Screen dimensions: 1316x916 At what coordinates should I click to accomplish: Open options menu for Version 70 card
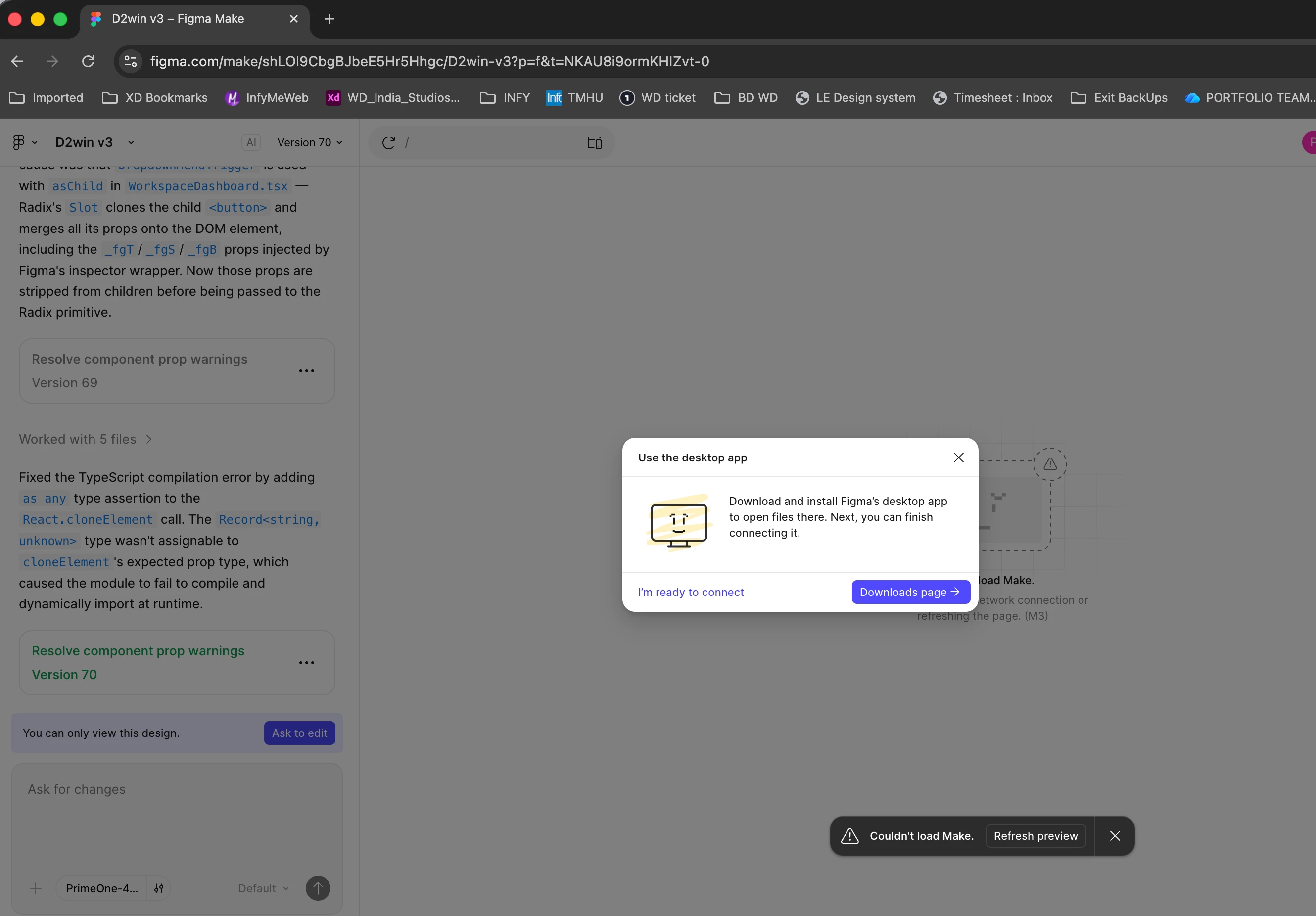click(307, 663)
